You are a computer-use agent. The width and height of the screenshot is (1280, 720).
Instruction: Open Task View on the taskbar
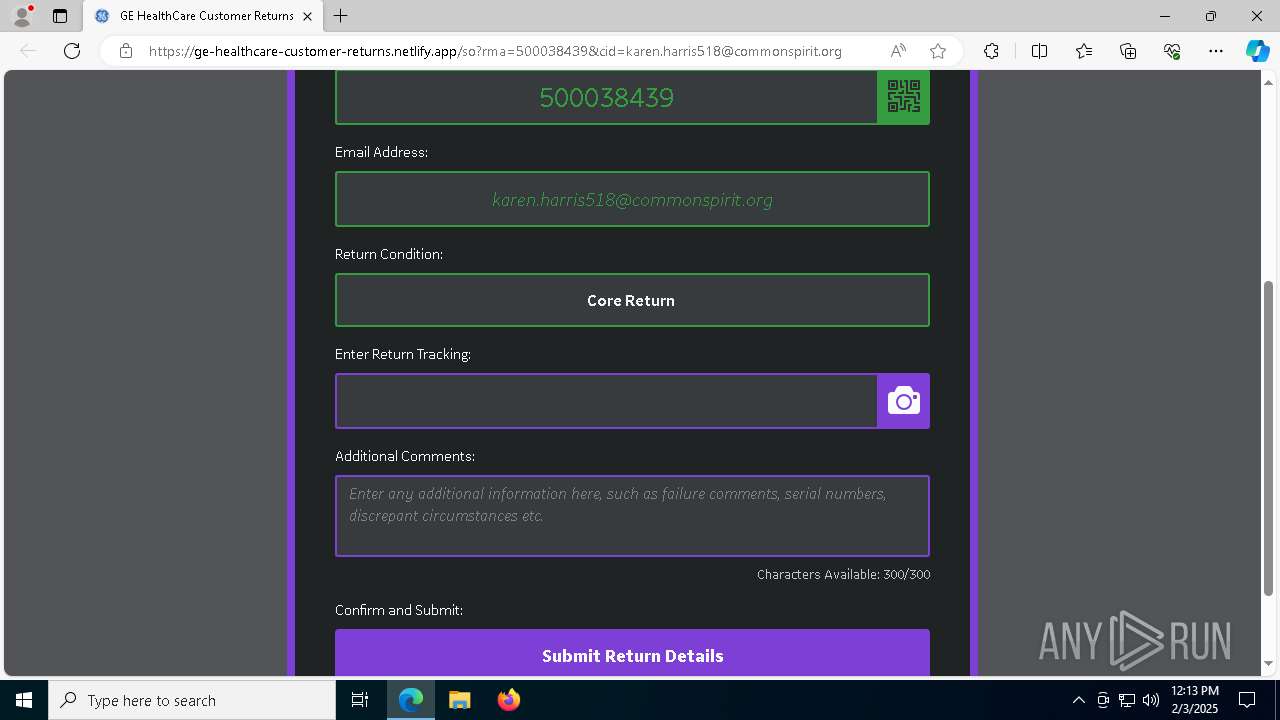[360, 700]
